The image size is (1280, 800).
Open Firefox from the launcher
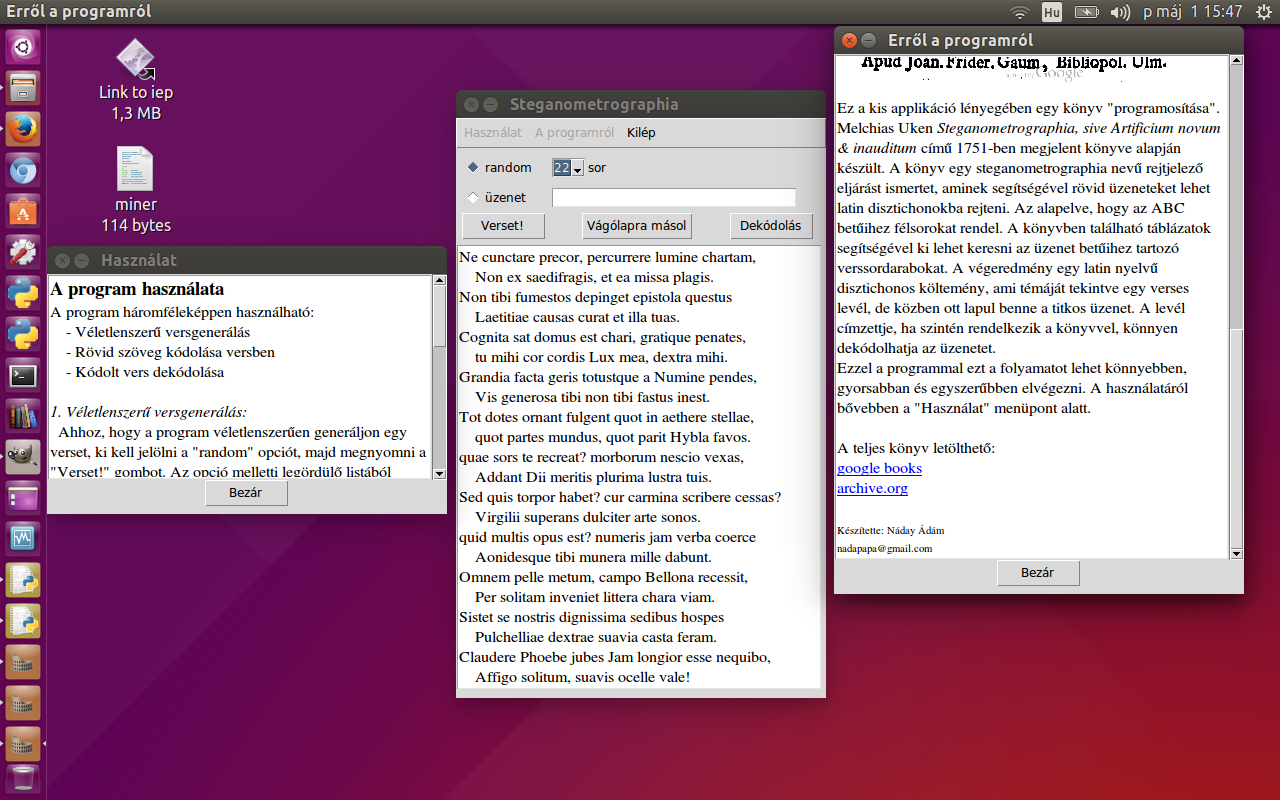(22, 129)
